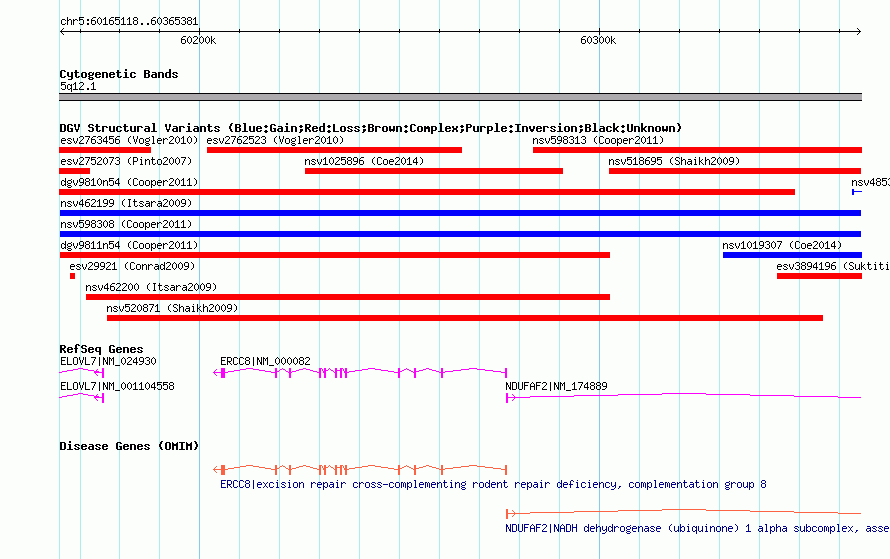Image resolution: width=890 pixels, height=559 pixels.
Task: Click the NDUFAF2|NM_174889 RefSeq gene line
Action: point(683,397)
